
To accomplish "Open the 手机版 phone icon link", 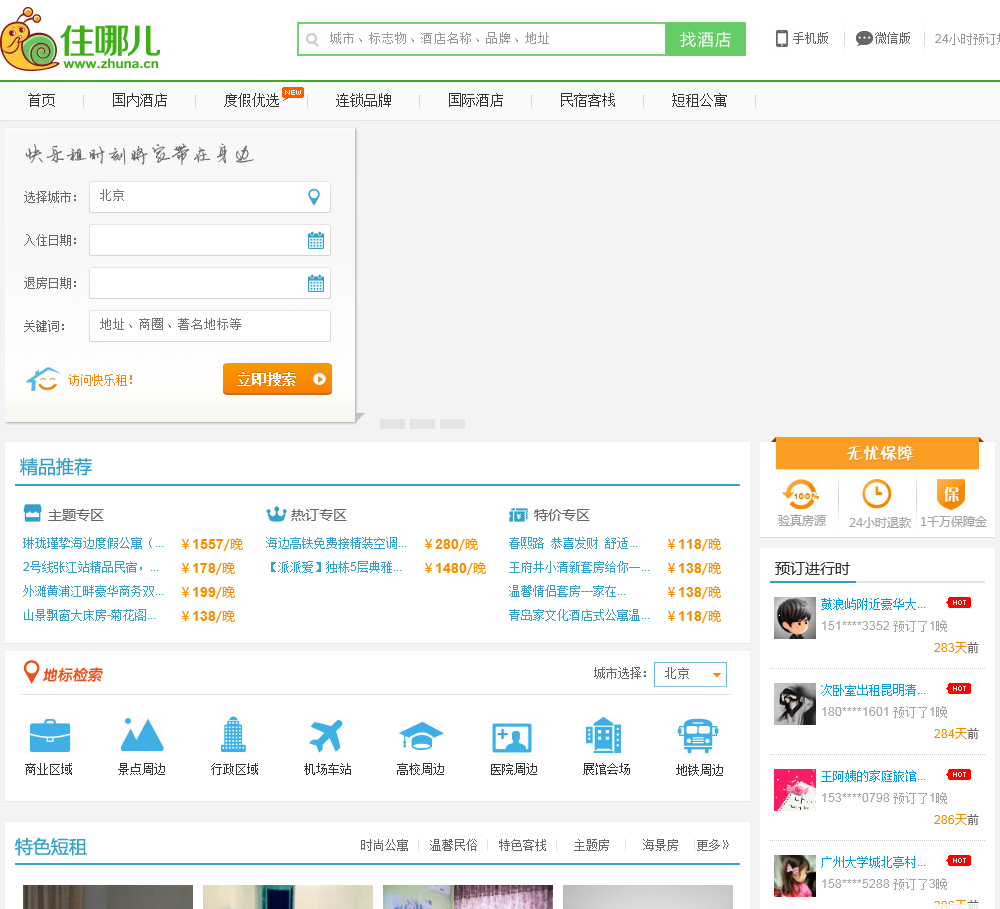I will (781, 39).
